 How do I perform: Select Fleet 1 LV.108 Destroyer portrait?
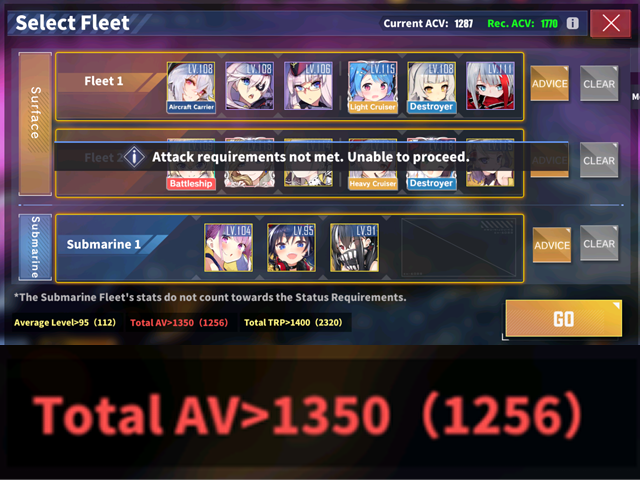coord(431,87)
